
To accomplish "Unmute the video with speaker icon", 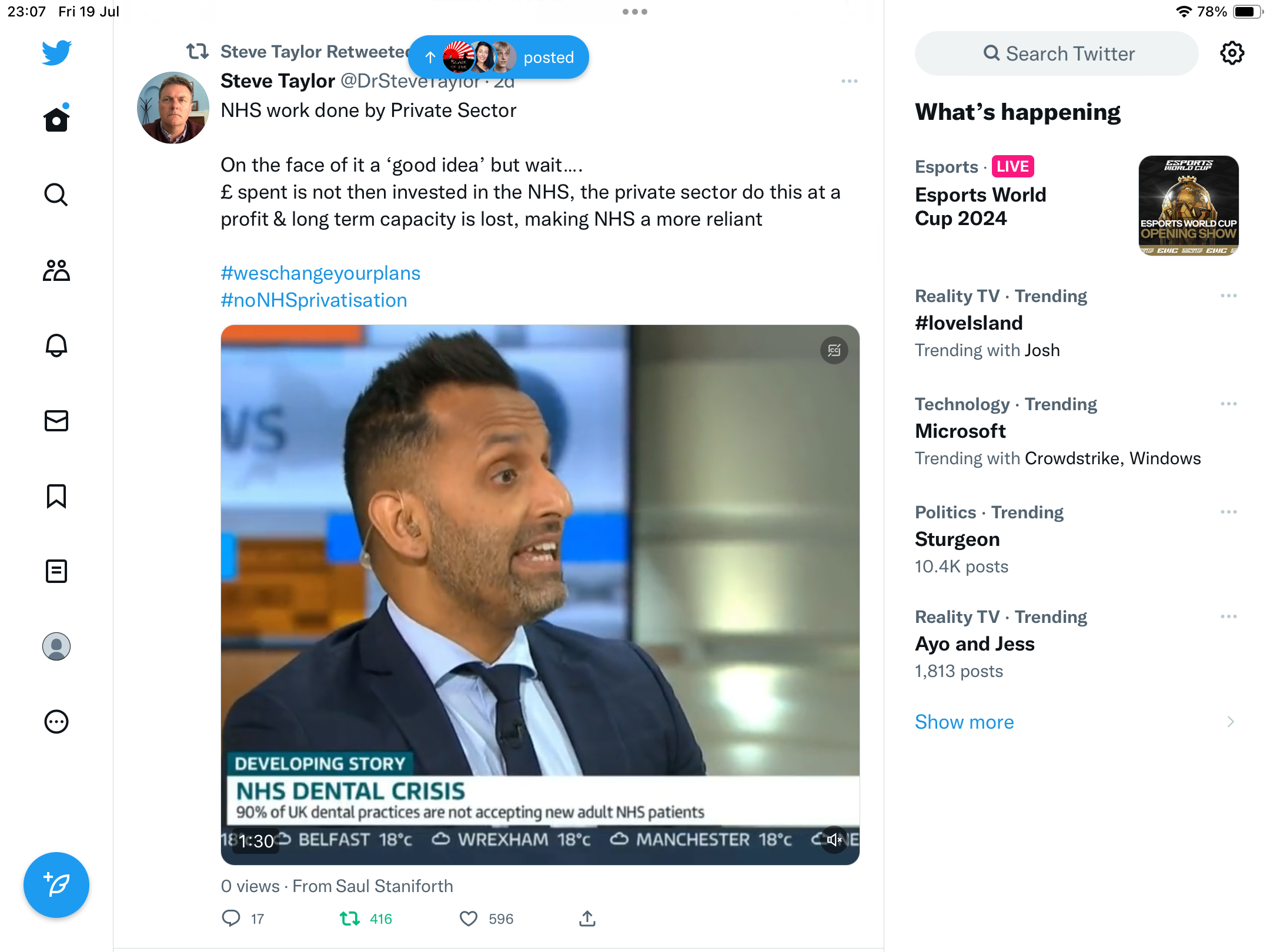I will click(834, 840).
